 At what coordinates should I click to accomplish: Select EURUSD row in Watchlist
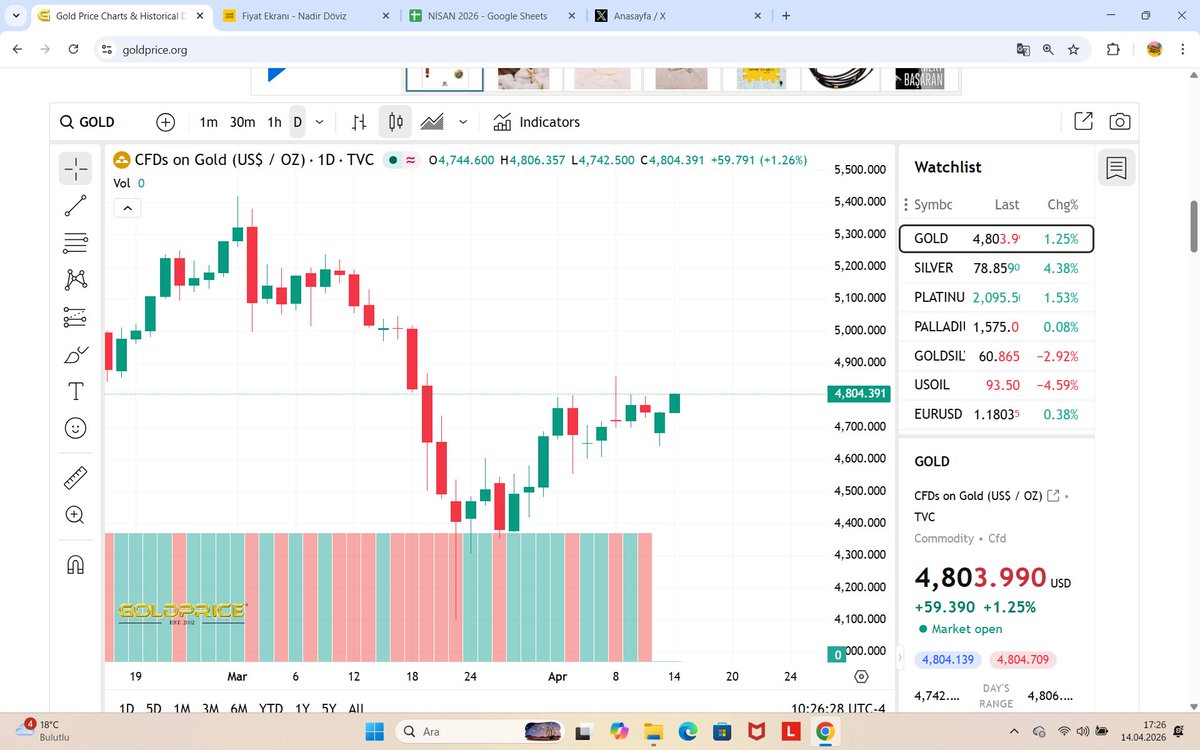click(x=997, y=414)
